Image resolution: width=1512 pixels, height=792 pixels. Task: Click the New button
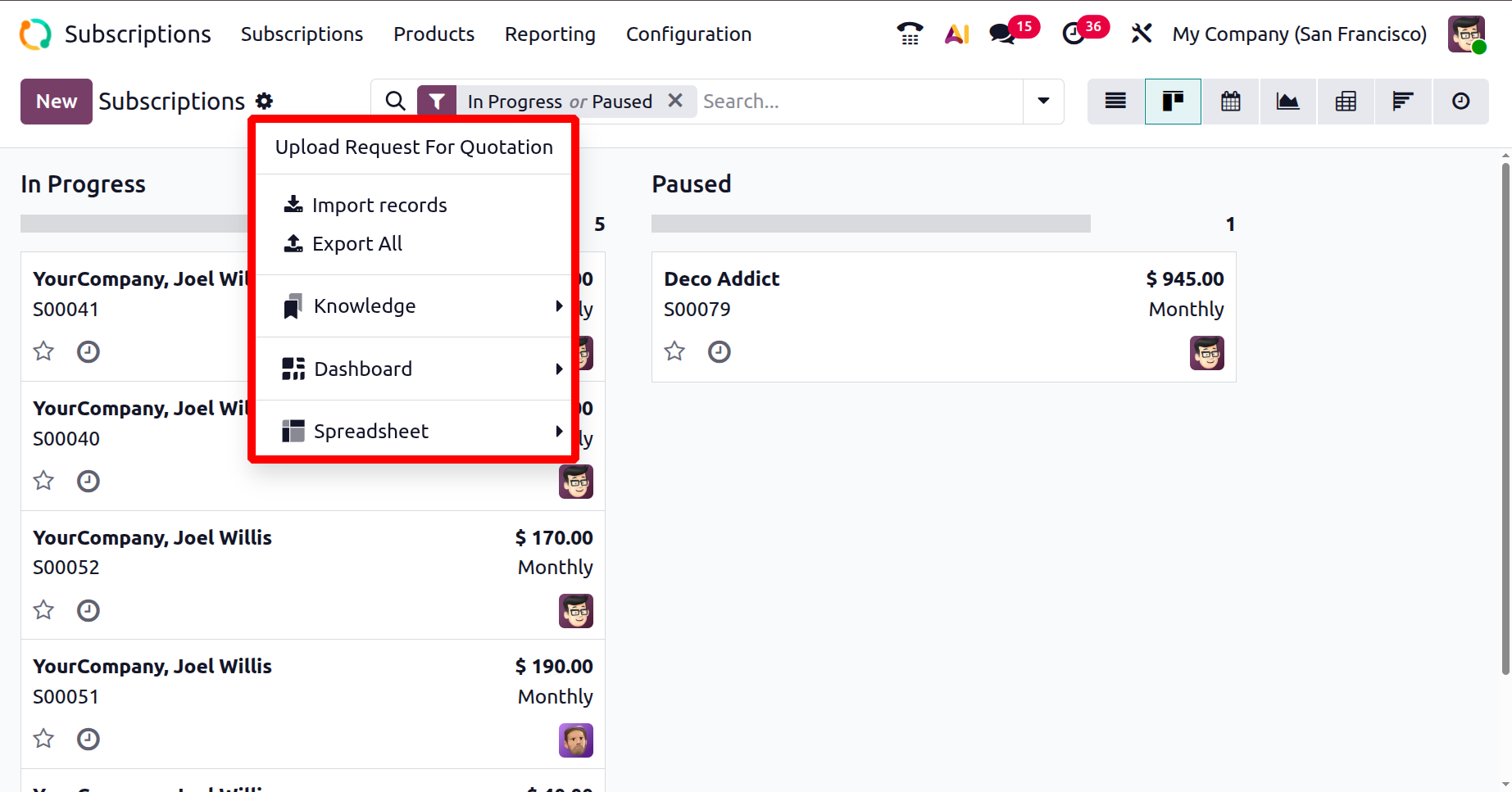(57, 102)
